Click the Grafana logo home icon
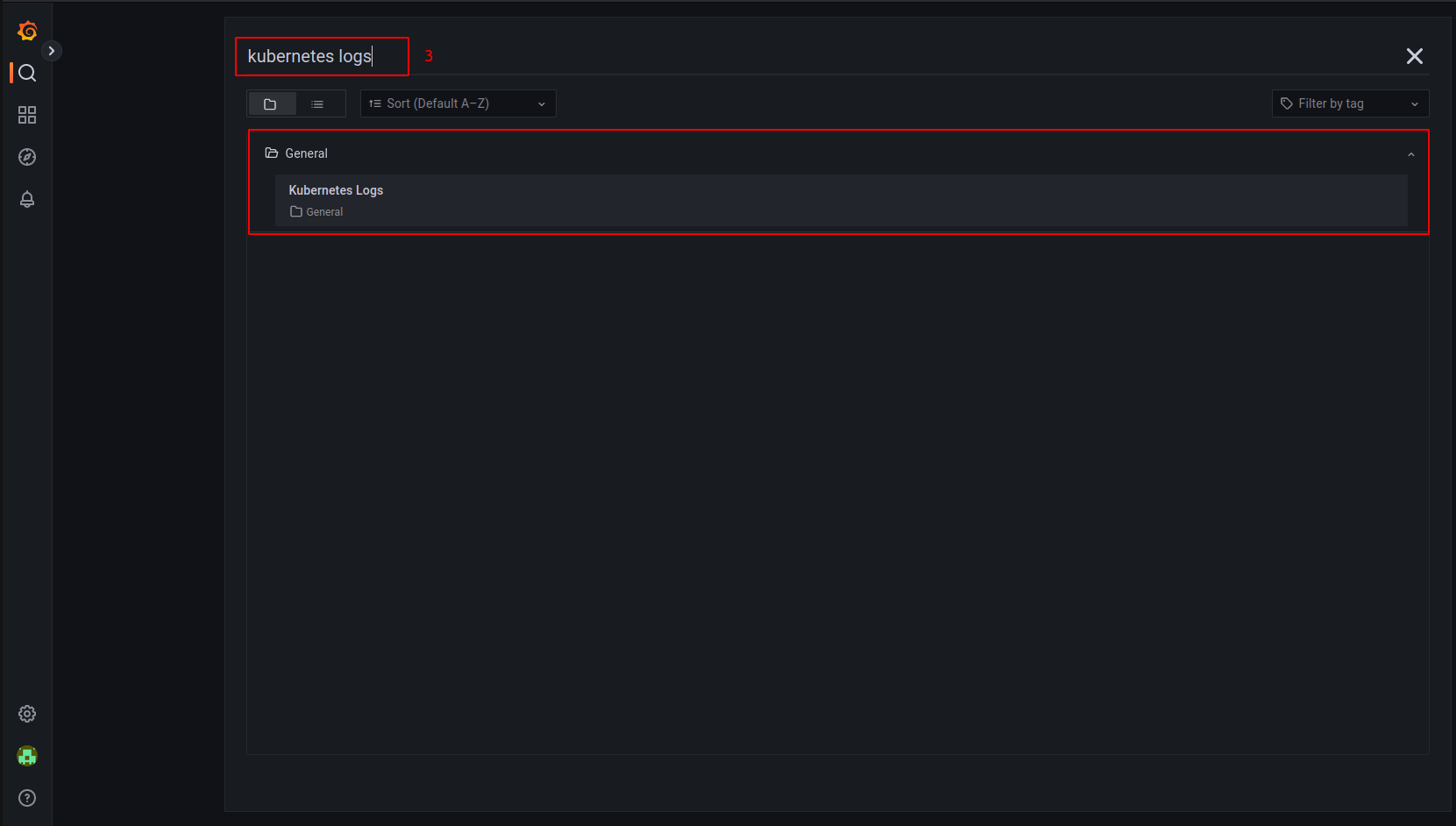The width and height of the screenshot is (1456, 826). click(27, 31)
